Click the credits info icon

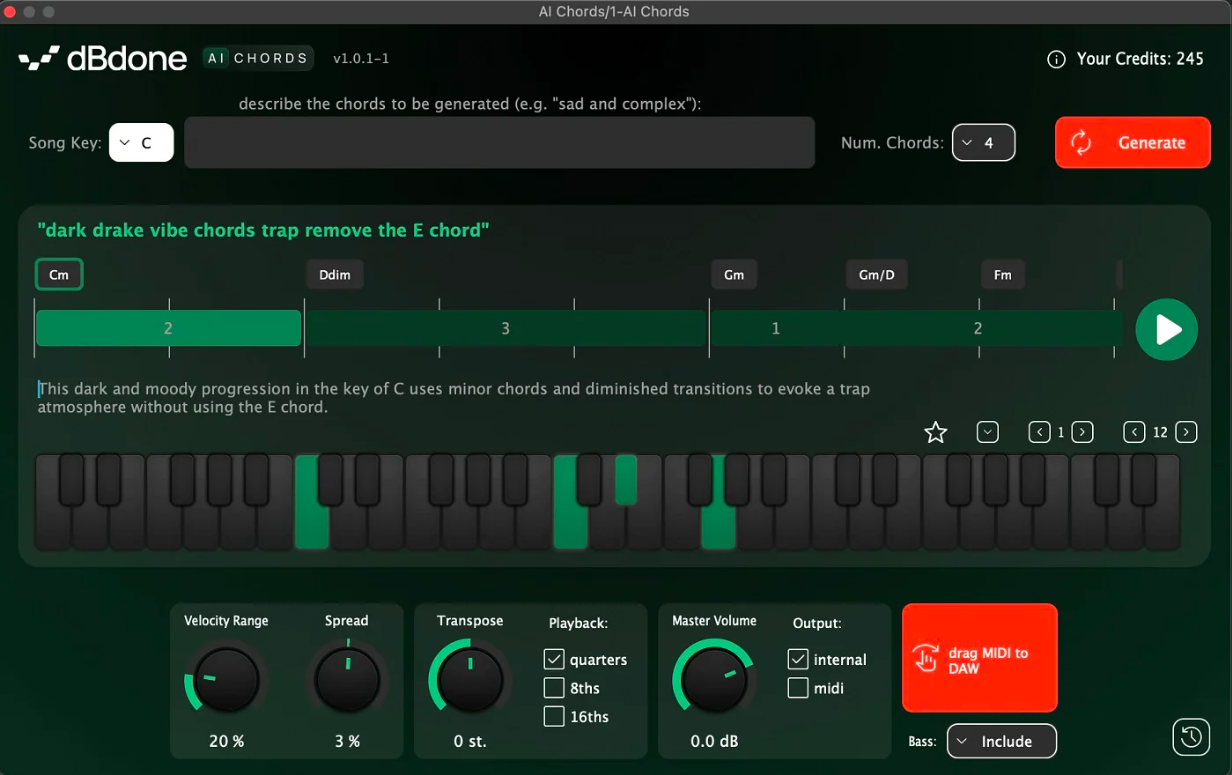point(1056,59)
